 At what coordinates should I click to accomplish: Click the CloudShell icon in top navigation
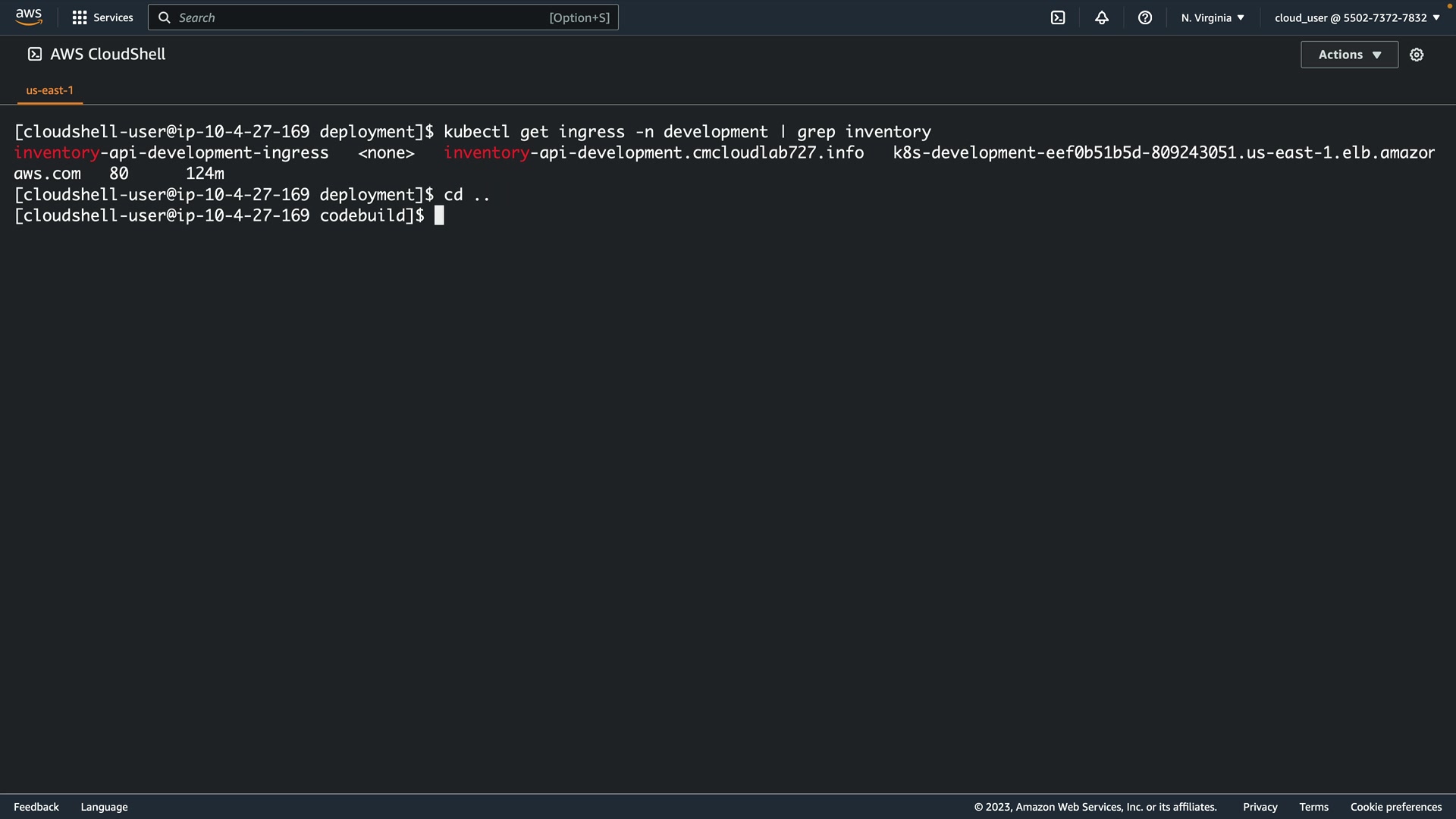coord(1058,17)
